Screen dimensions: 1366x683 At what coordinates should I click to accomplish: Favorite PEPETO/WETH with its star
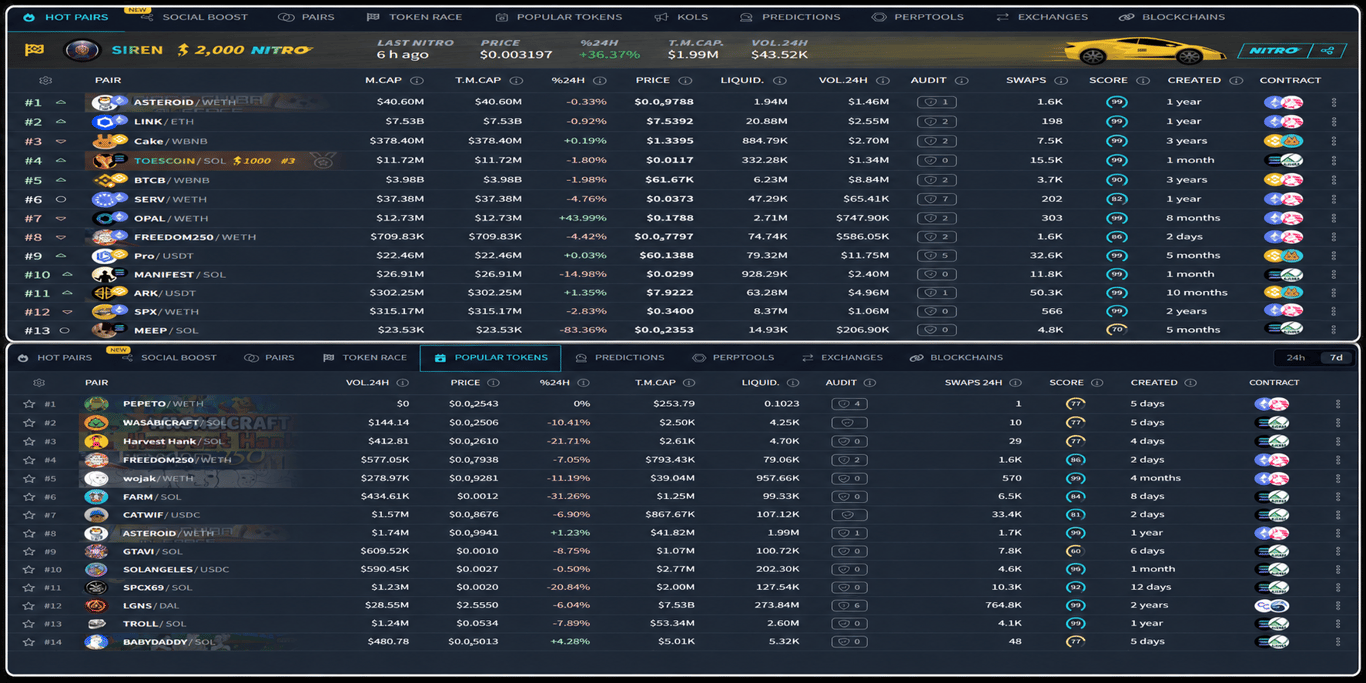tap(28, 404)
